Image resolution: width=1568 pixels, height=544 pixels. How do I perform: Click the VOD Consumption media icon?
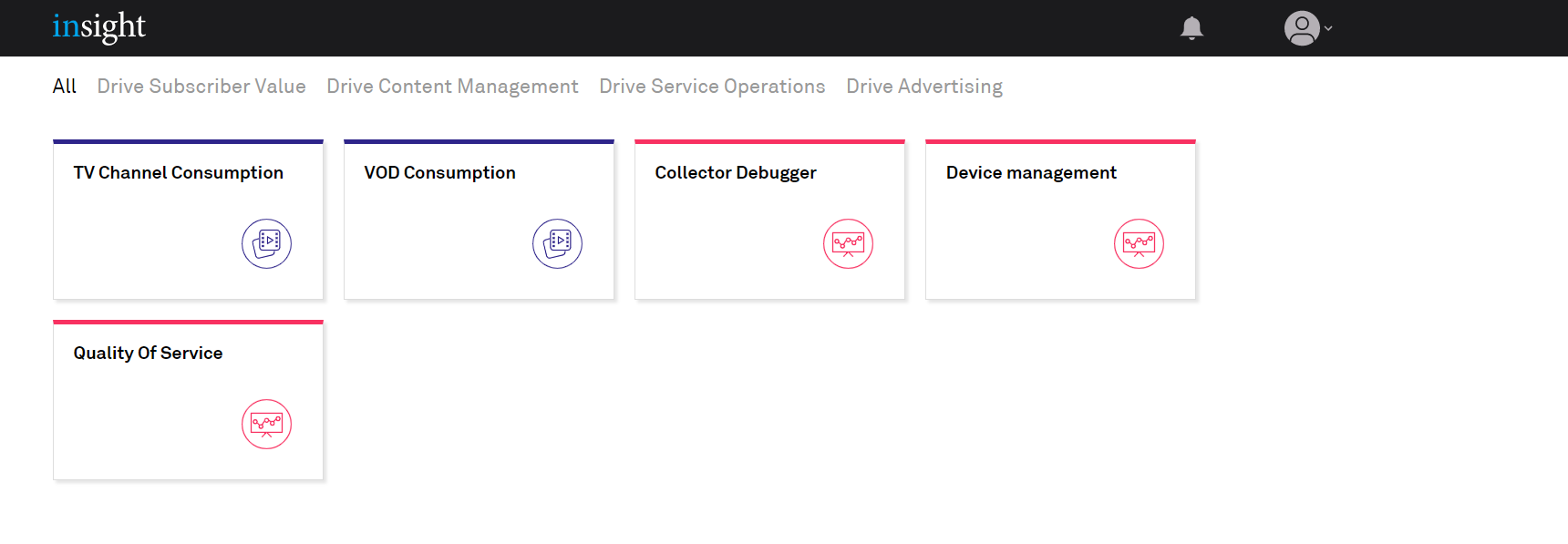(x=557, y=243)
